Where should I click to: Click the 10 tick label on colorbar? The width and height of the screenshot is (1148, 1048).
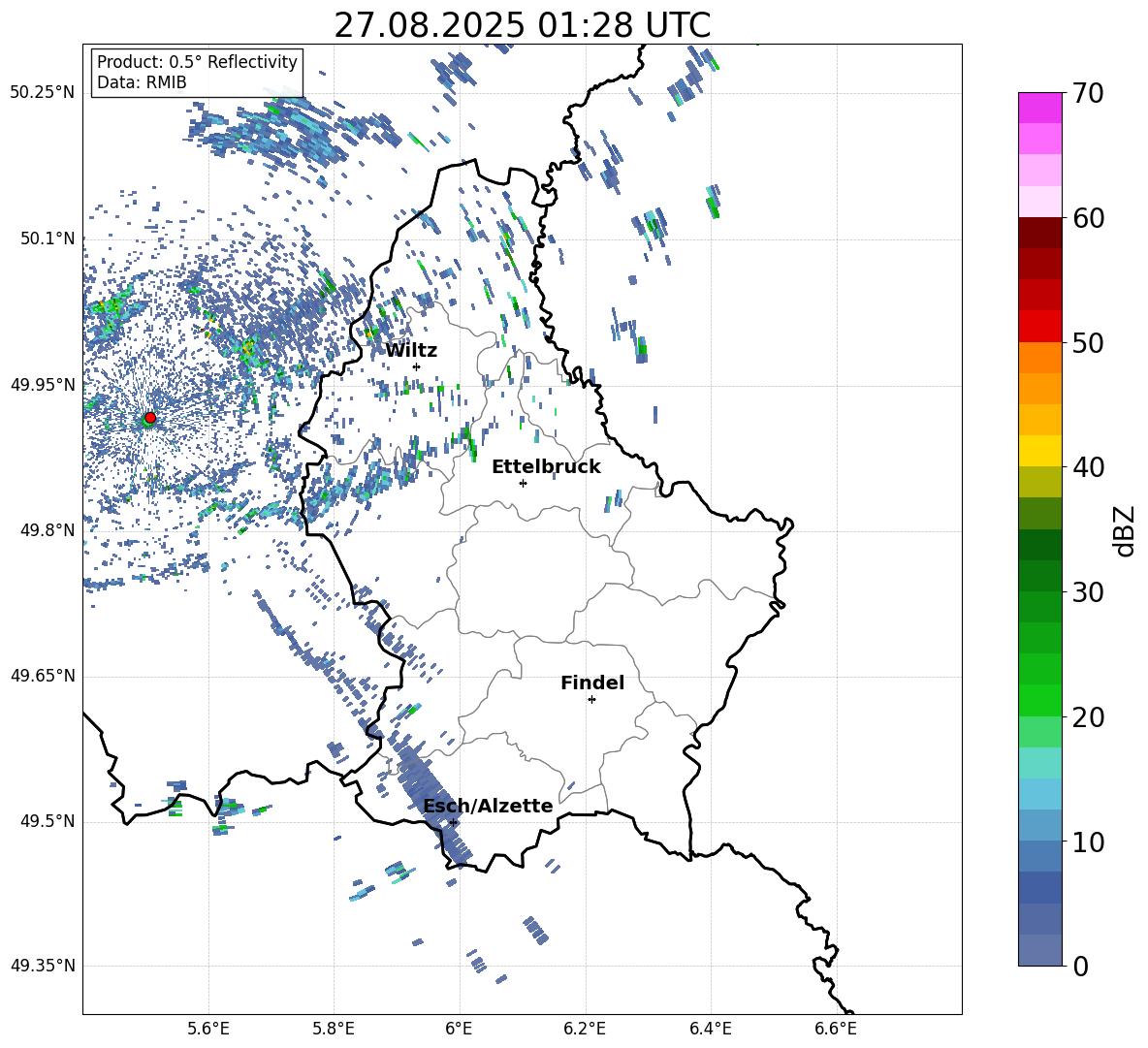1087,842
